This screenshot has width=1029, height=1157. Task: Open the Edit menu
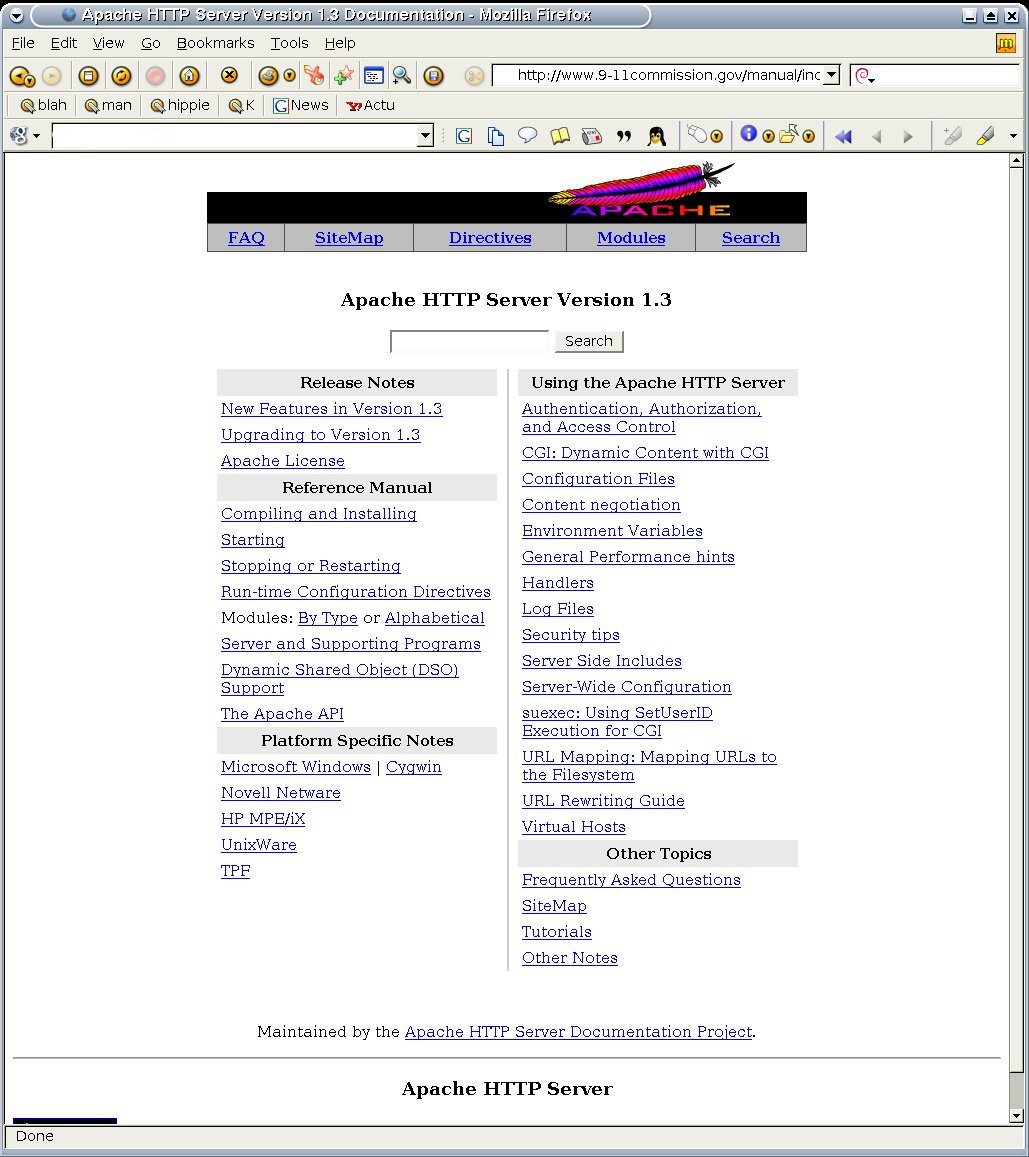(63, 44)
